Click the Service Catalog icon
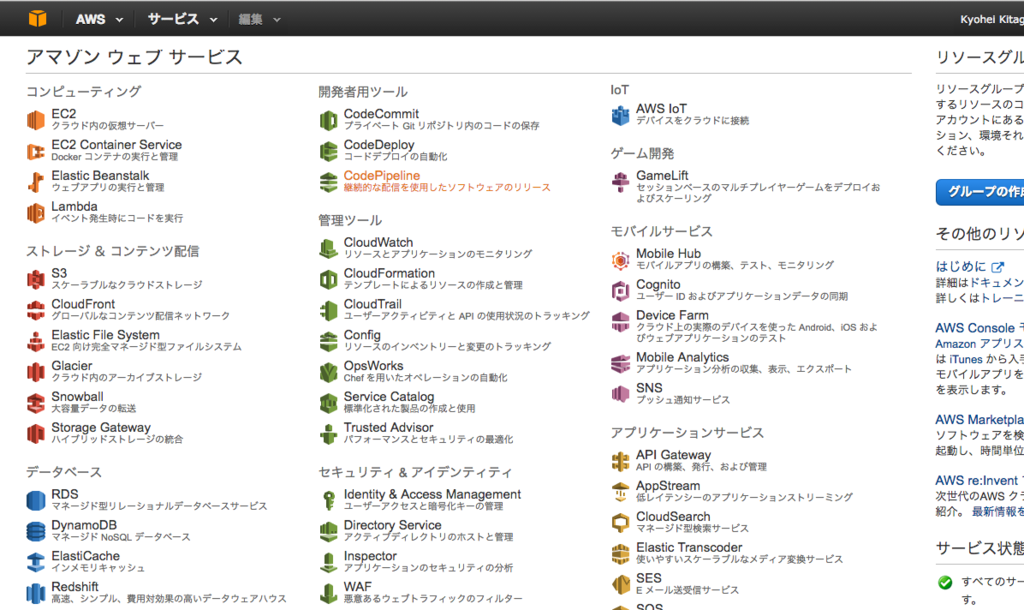 328,403
